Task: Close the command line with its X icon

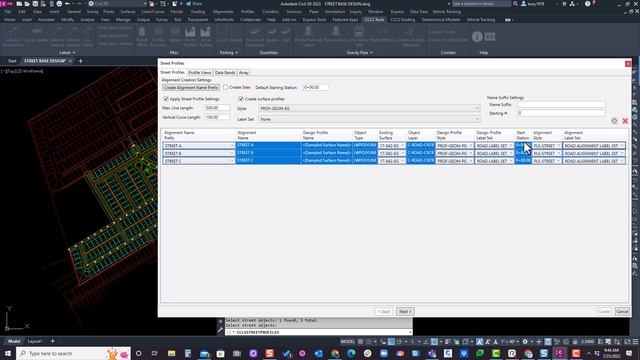Action: coord(220,322)
